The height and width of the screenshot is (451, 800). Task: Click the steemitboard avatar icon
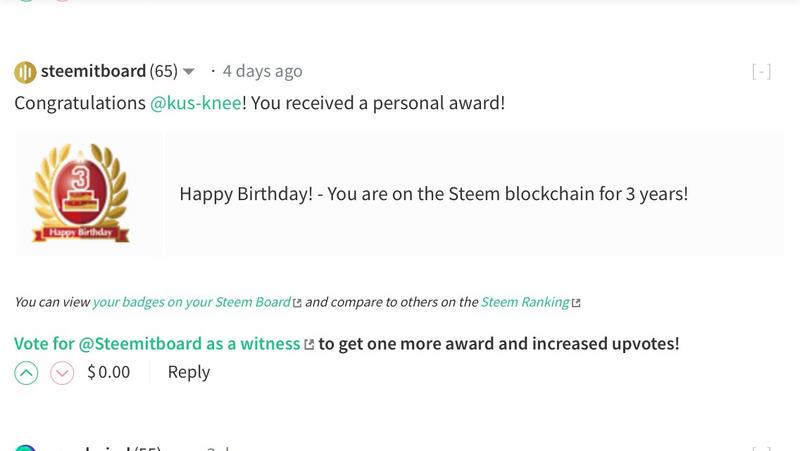pyautogui.click(x=25, y=72)
